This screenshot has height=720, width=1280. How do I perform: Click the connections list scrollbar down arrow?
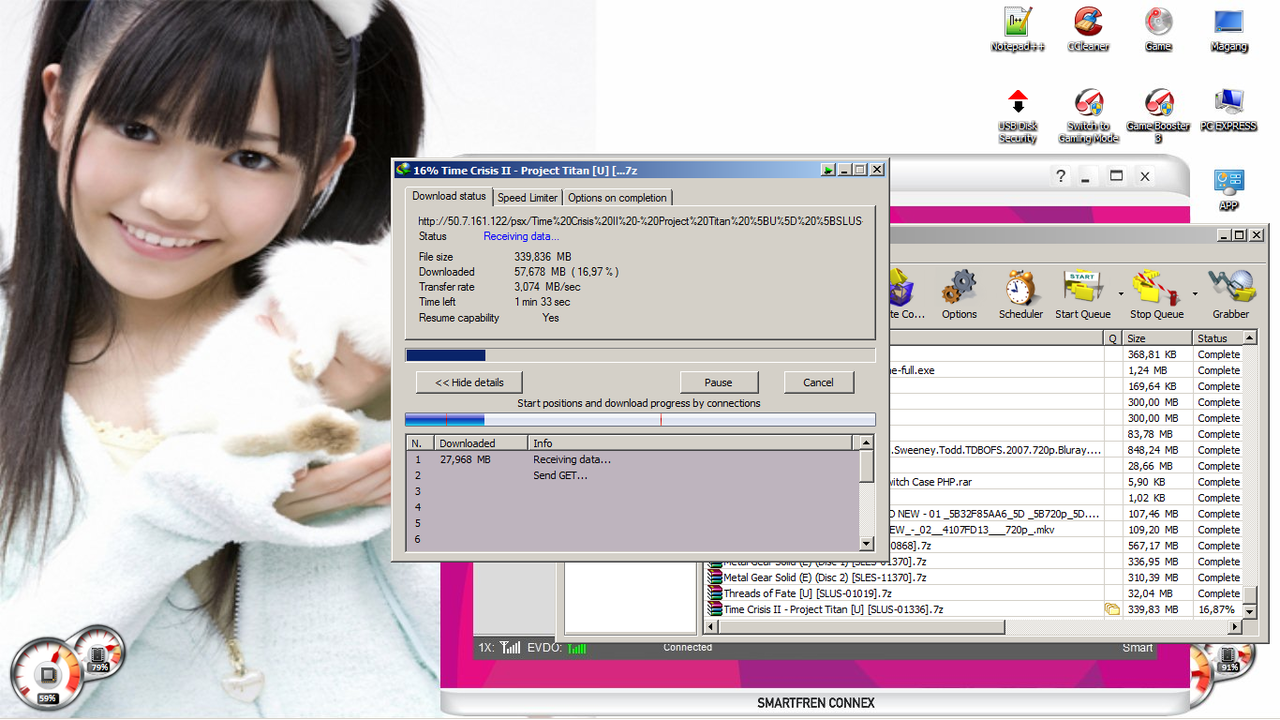click(867, 543)
